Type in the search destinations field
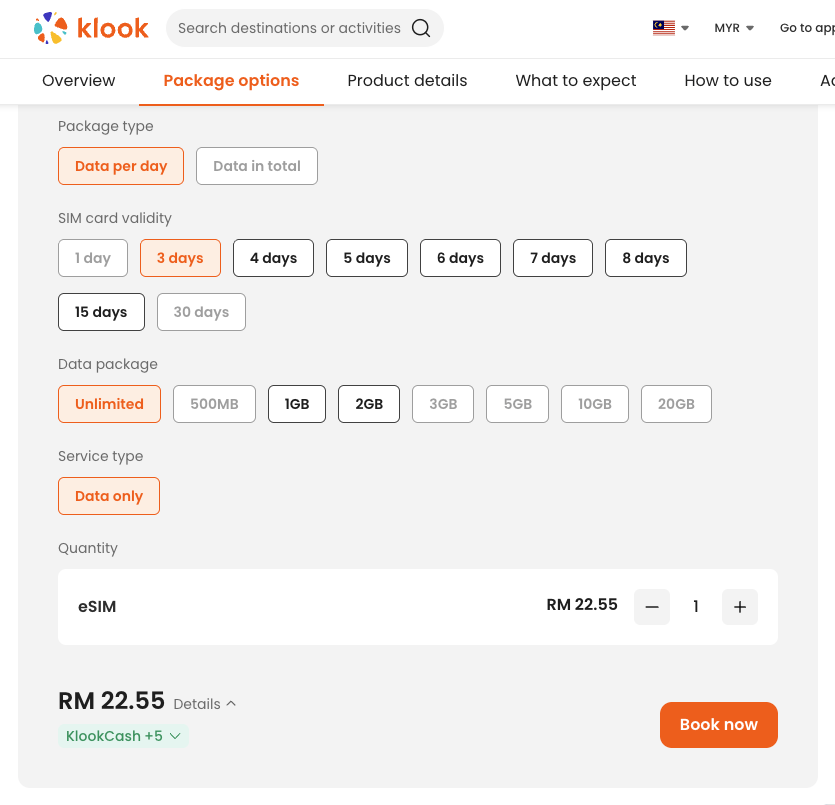Screen dimensions: 835x805 point(289,28)
